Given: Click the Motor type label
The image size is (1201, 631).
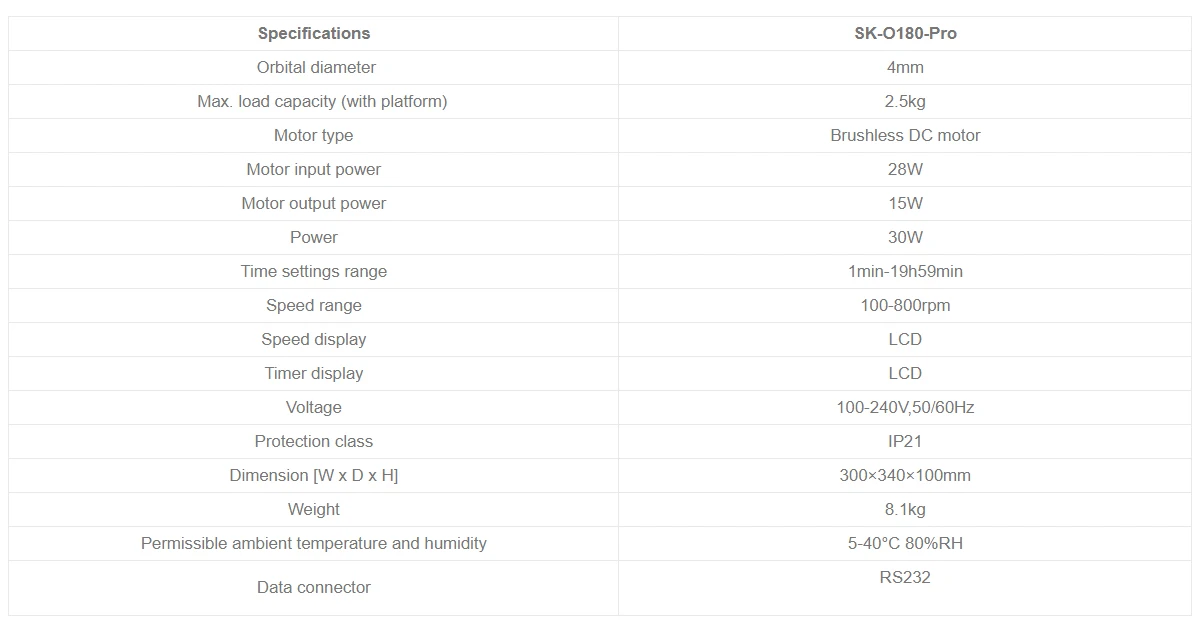Looking at the screenshot, I should 313,135.
